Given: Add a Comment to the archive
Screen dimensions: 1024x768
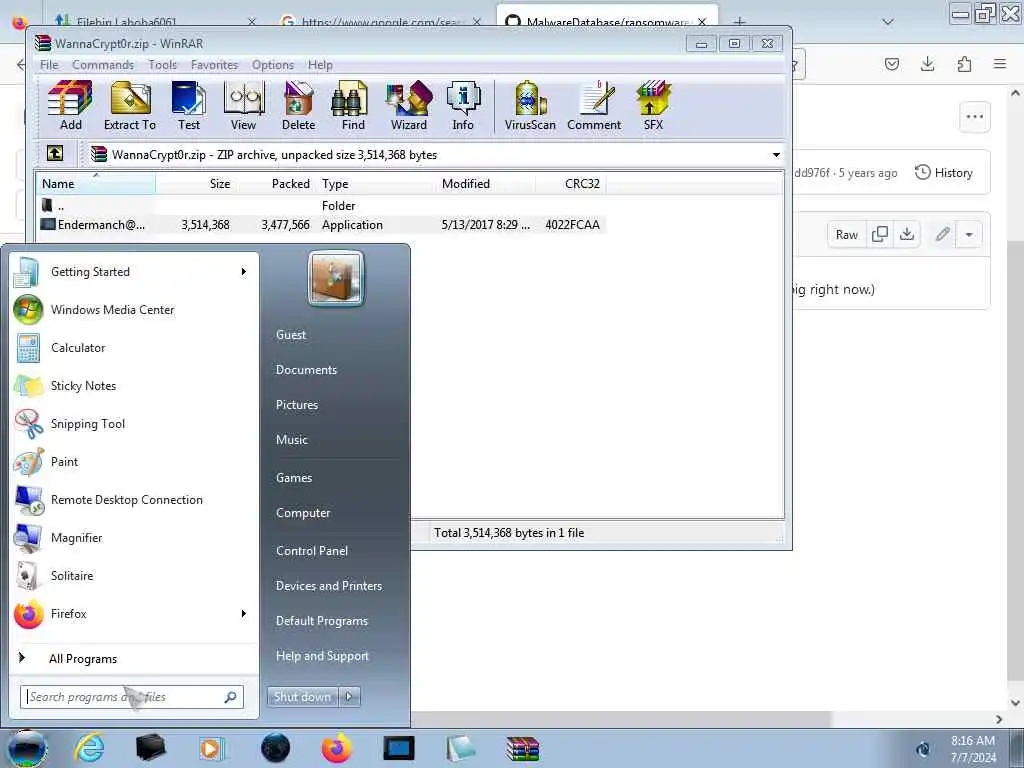Looking at the screenshot, I should [594, 106].
